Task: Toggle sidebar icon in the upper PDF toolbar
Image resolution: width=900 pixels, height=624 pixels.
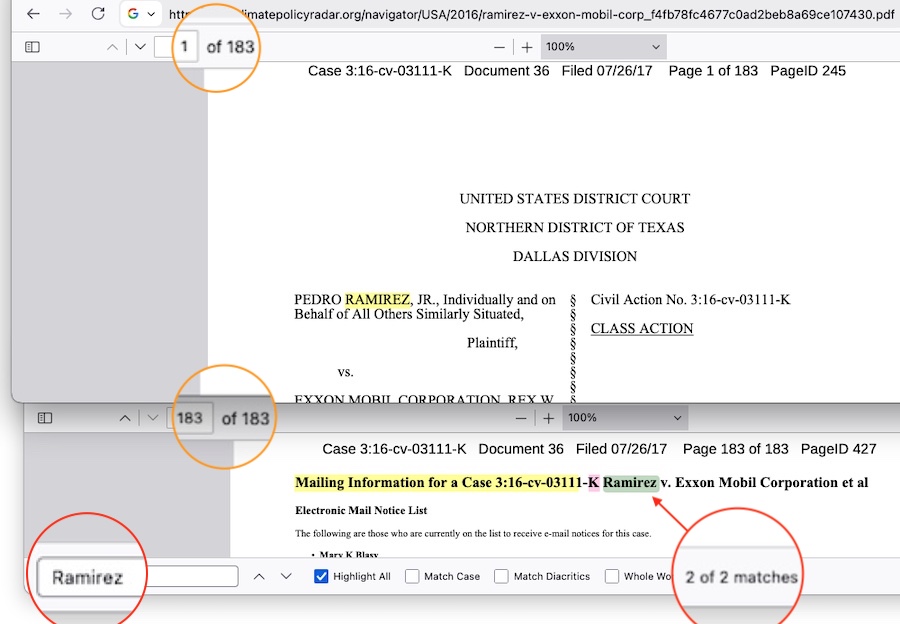Action: coord(32,47)
